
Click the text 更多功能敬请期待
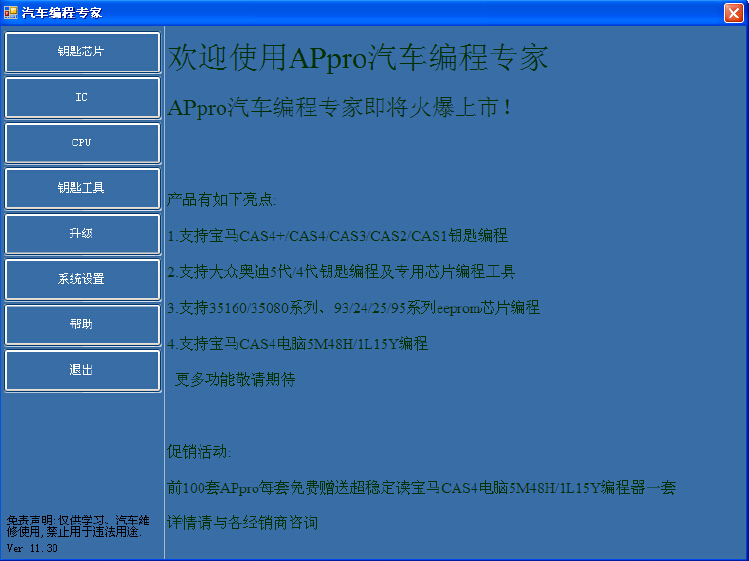tap(235, 380)
